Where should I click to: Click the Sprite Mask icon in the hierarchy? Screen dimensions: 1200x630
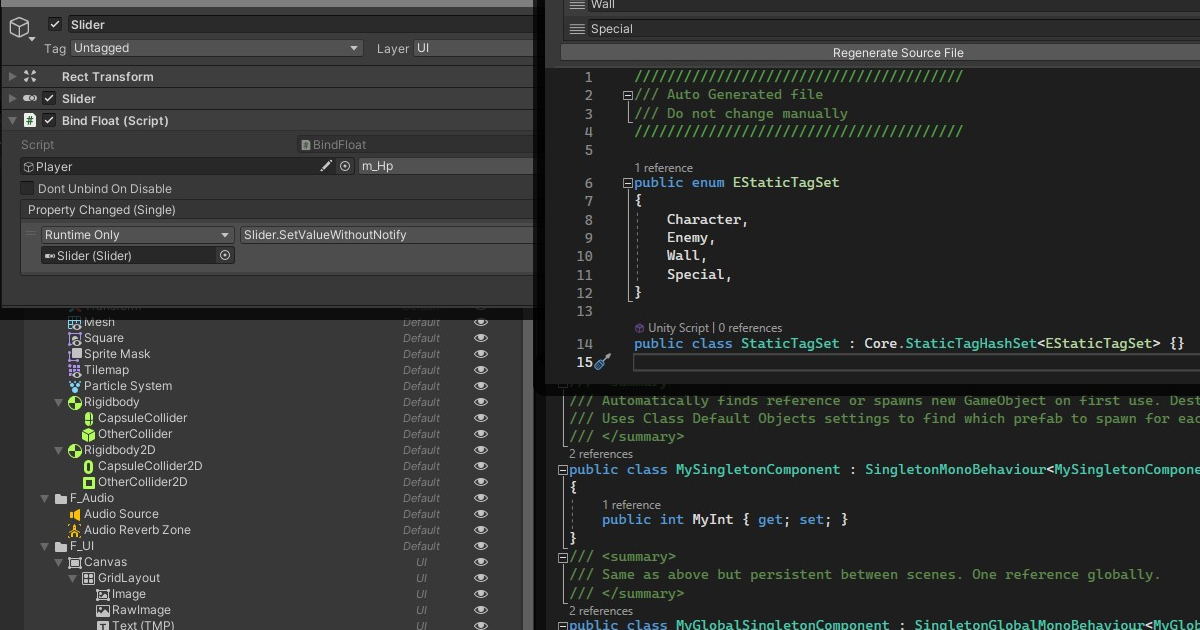click(74, 354)
